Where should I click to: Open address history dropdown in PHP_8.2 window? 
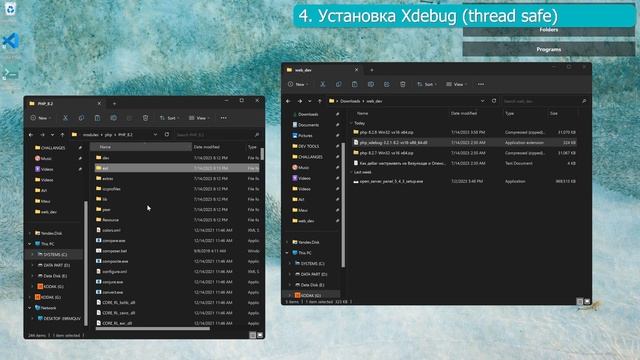click(x=155, y=134)
